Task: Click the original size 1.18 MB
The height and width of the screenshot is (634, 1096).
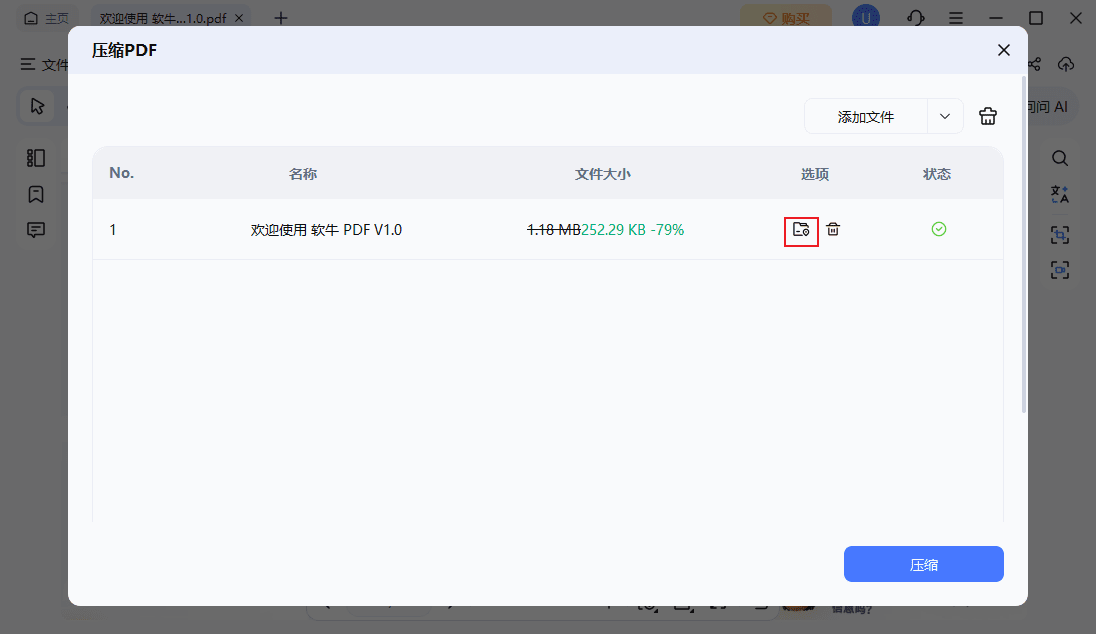Action: pyautogui.click(x=554, y=230)
